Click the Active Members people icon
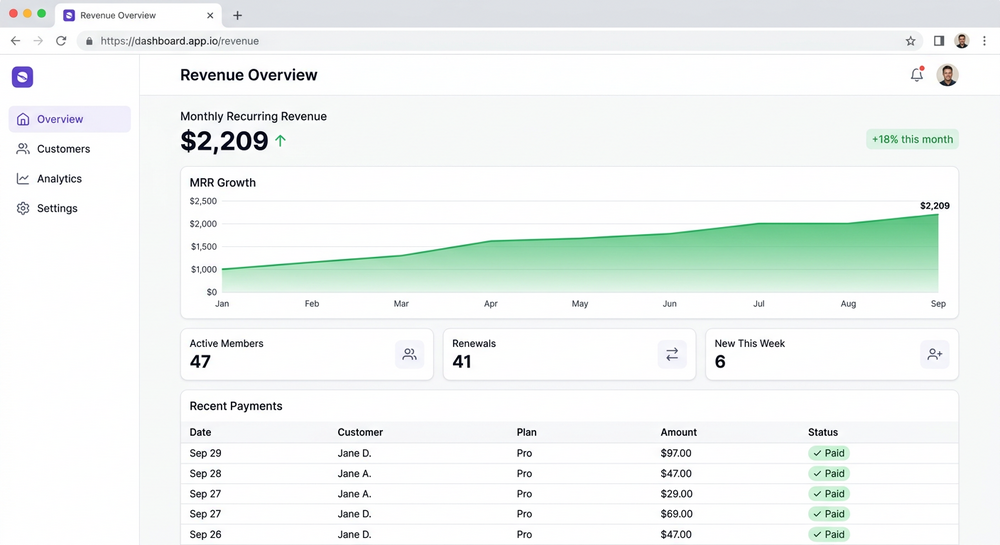1000x545 pixels. click(409, 354)
